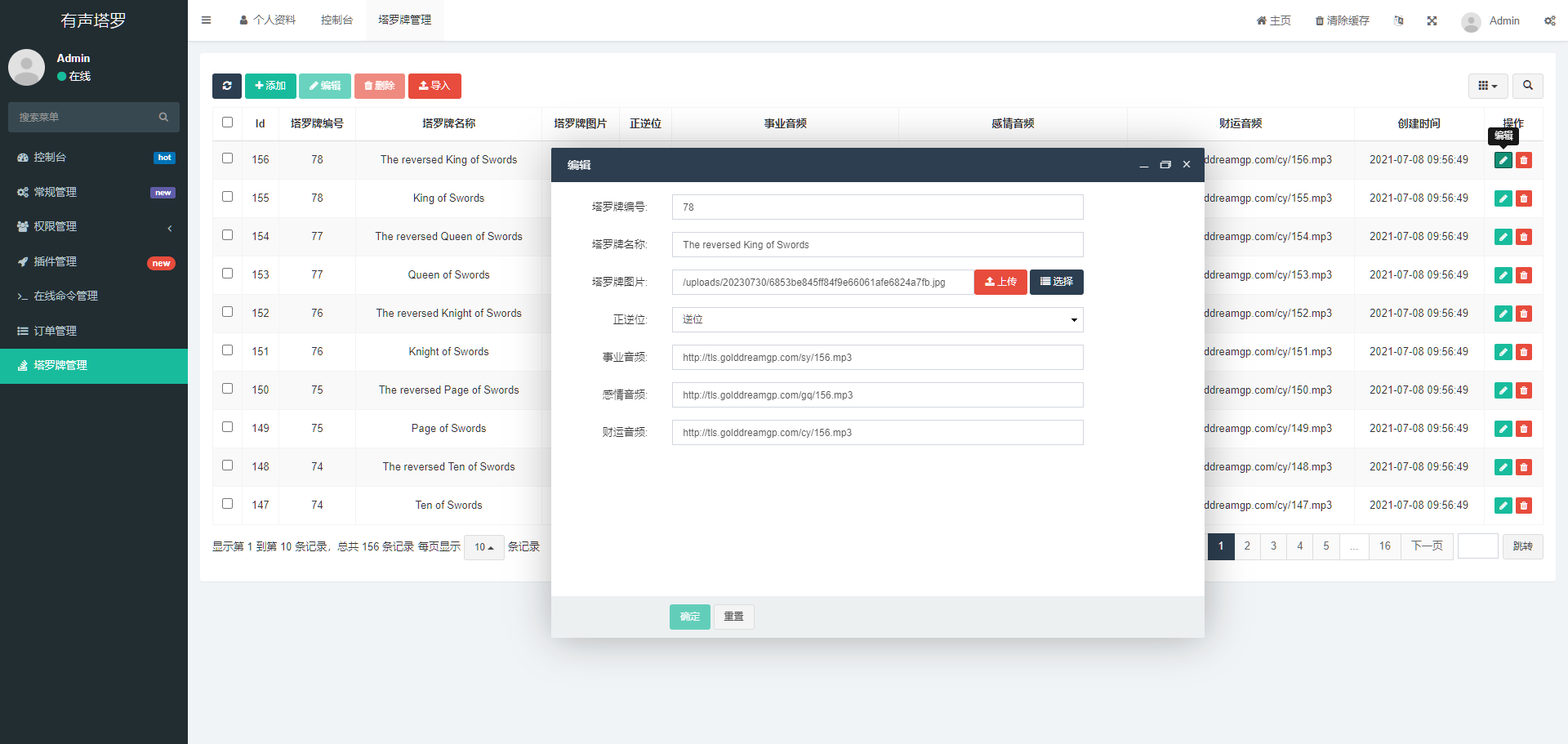Click edit pencil icon for row 152

[1503, 314]
